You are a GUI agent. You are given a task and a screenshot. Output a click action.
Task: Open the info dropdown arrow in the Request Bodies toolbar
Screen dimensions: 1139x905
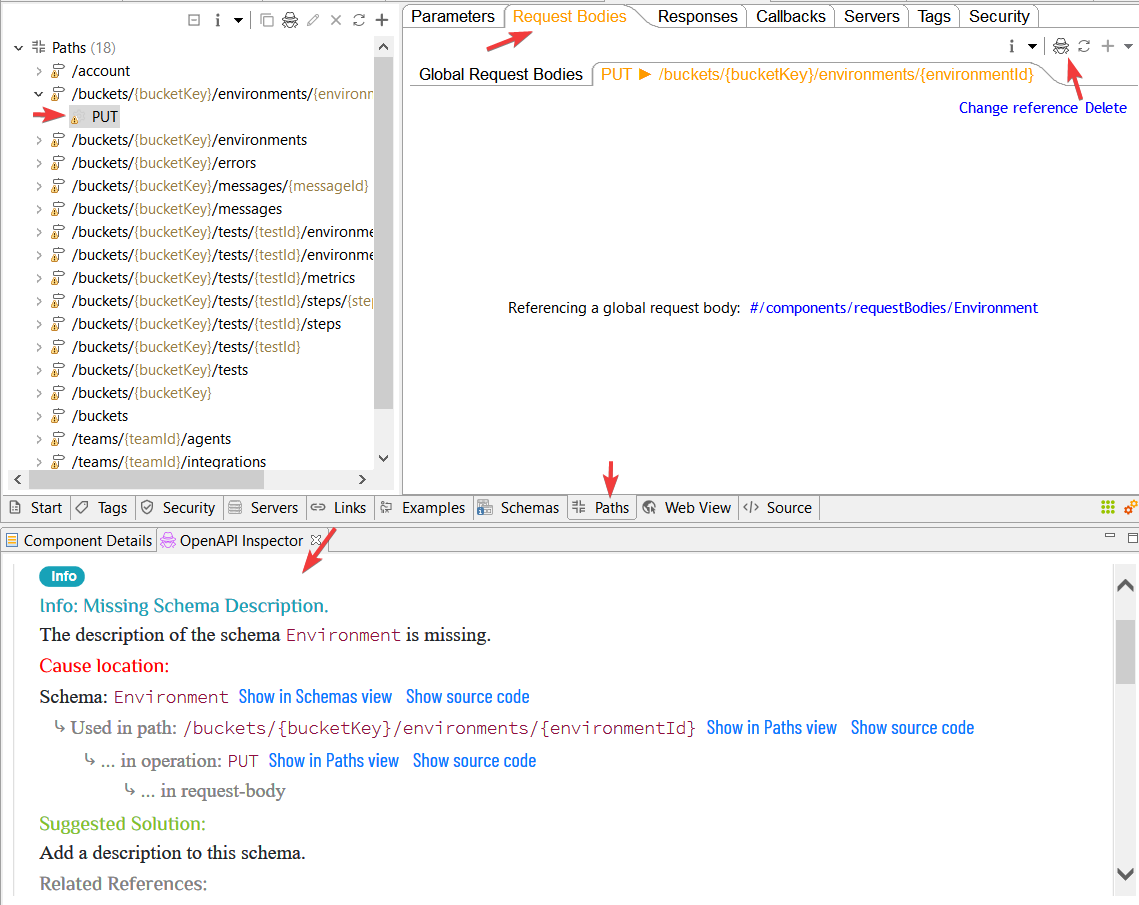point(1032,46)
